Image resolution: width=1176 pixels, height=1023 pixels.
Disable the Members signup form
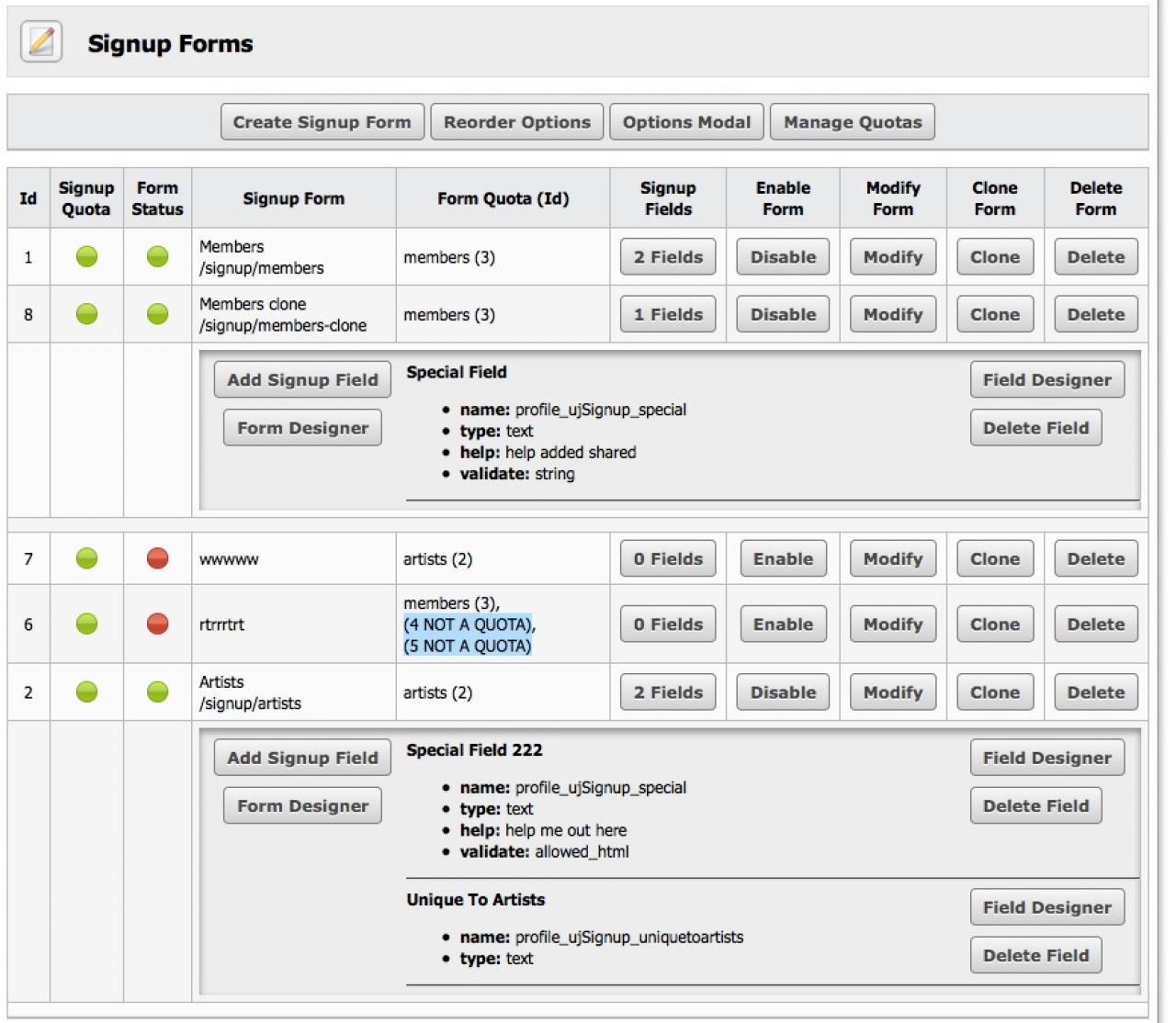pyautogui.click(x=783, y=257)
